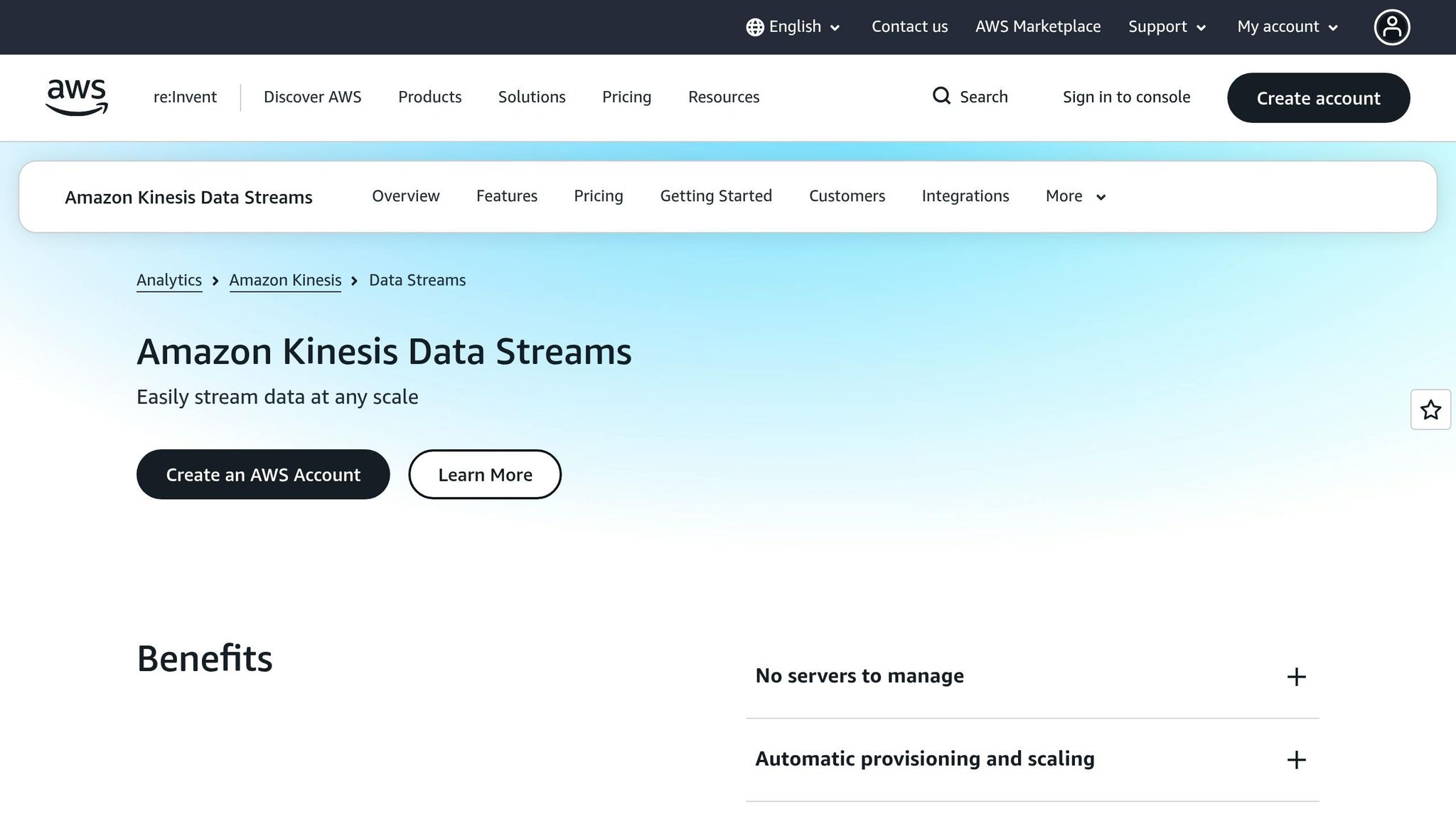Open the Integrations tab

tap(965, 196)
